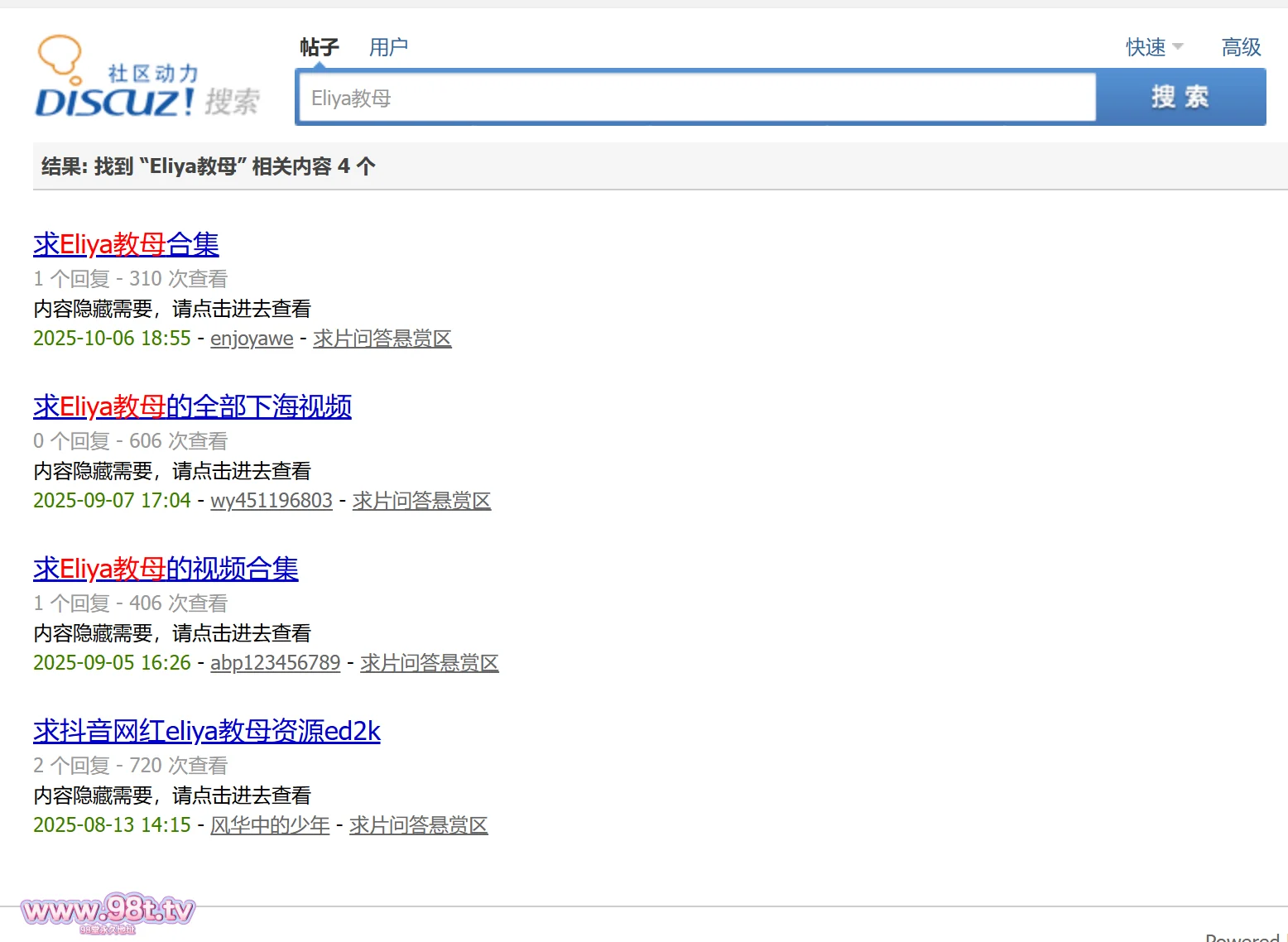The image size is (1288, 942).
Task: Expand the 快速 dropdown
Action: click(x=1154, y=47)
